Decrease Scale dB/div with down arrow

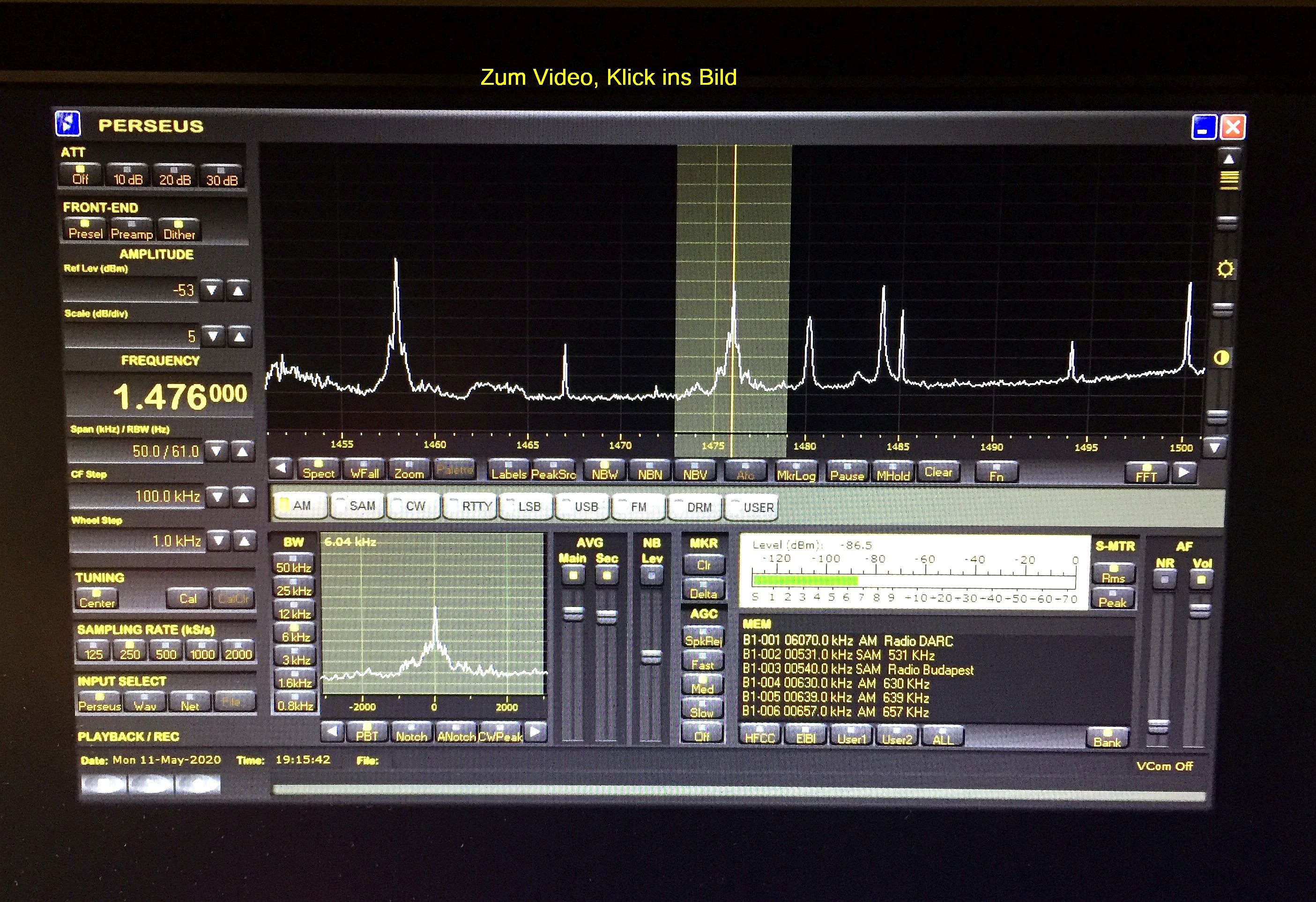pos(214,336)
